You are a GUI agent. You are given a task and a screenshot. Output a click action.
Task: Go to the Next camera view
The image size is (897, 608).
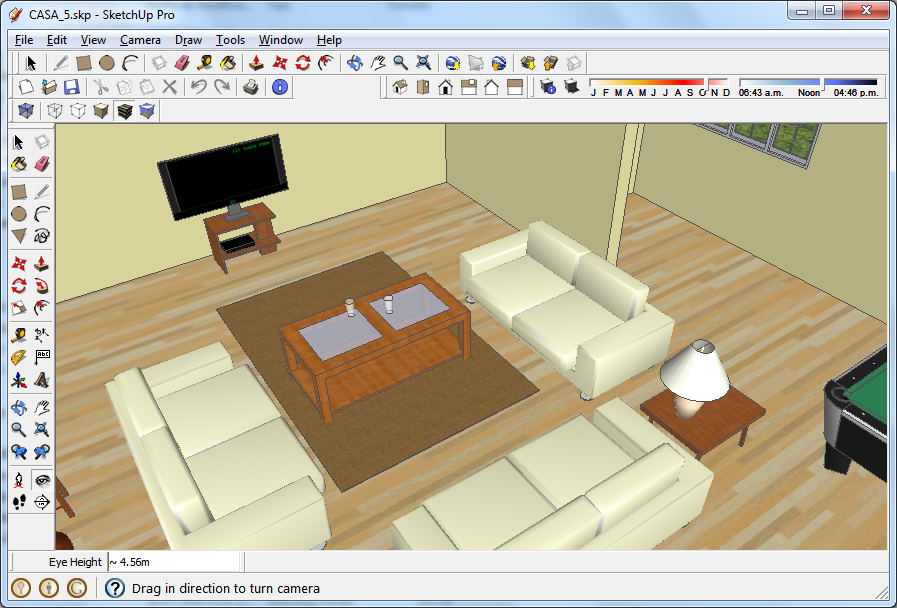pyautogui.click(x=42, y=452)
